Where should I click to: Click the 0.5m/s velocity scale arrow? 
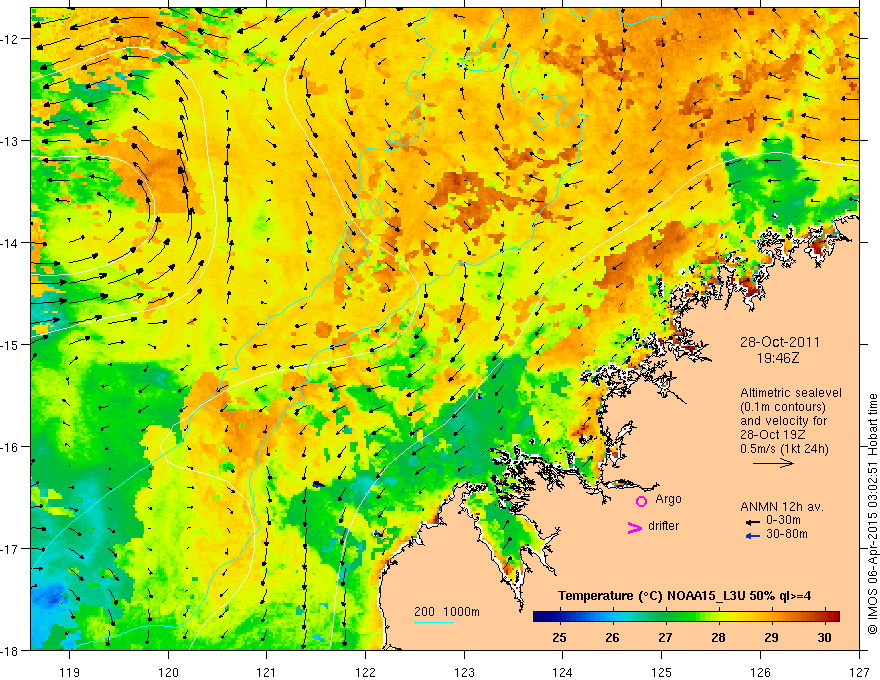pyautogui.click(x=773, y=463)
